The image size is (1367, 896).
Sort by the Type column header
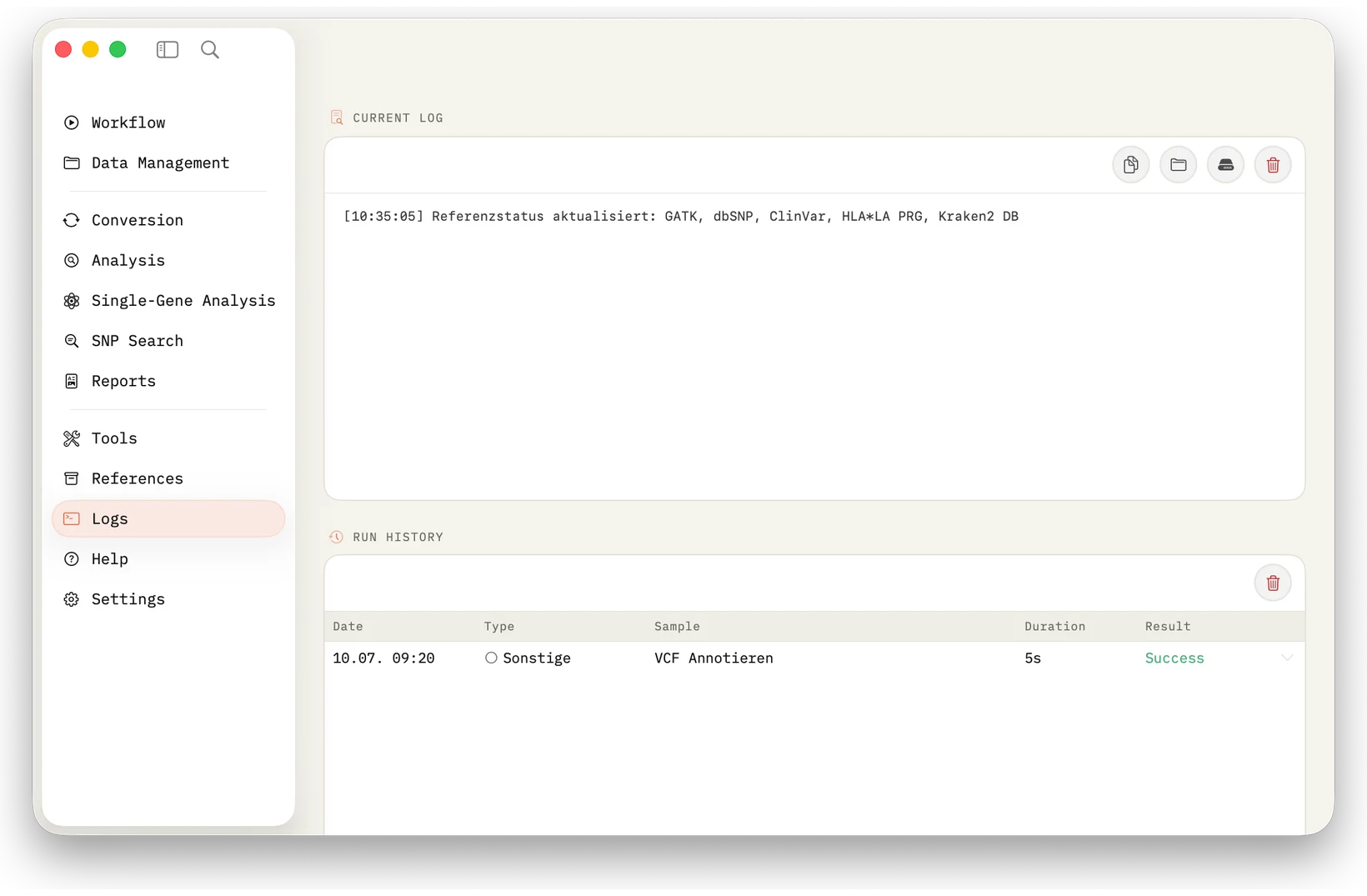point(499,626)
